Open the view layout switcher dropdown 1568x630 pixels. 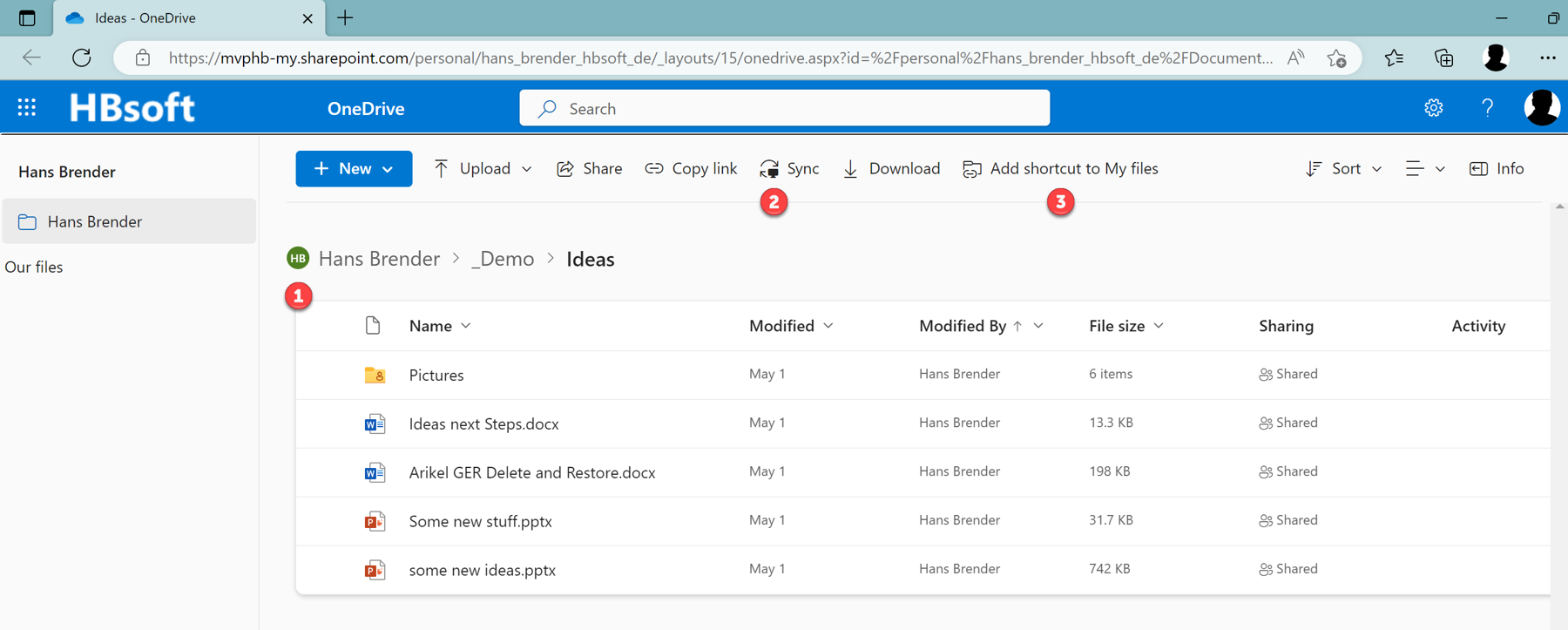(1425, 168)
